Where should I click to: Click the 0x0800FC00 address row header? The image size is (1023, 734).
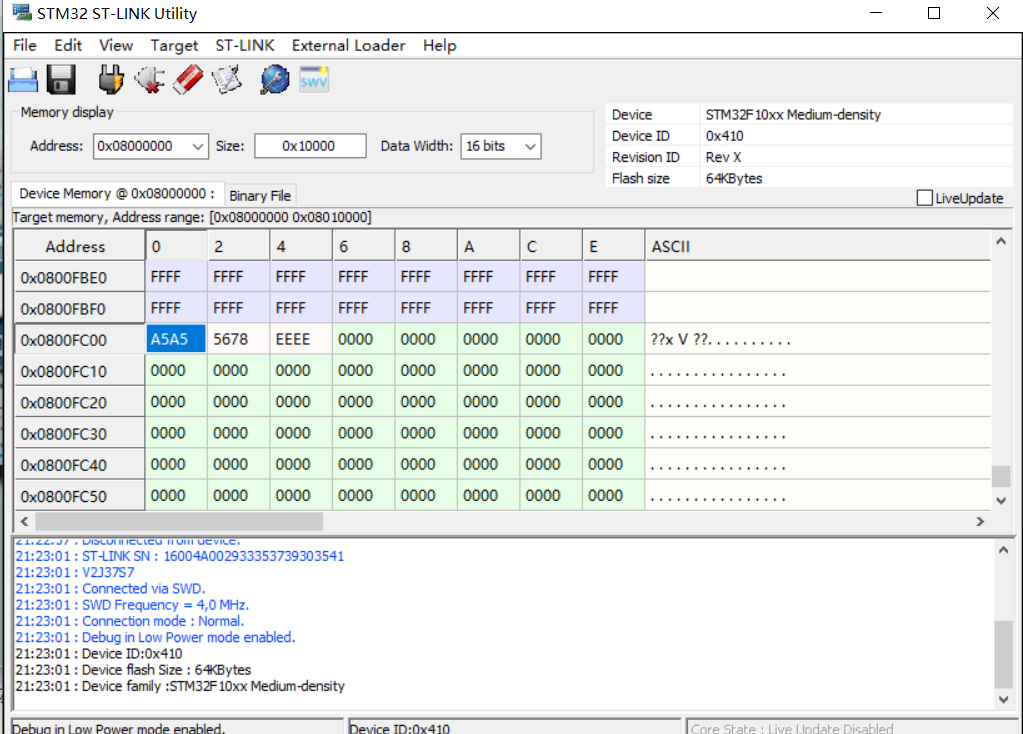(x=80, y=340)
